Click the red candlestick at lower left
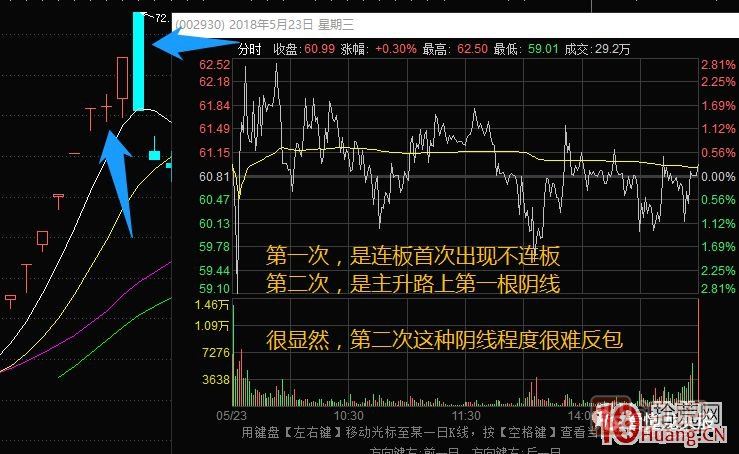 tap(42, 238)
